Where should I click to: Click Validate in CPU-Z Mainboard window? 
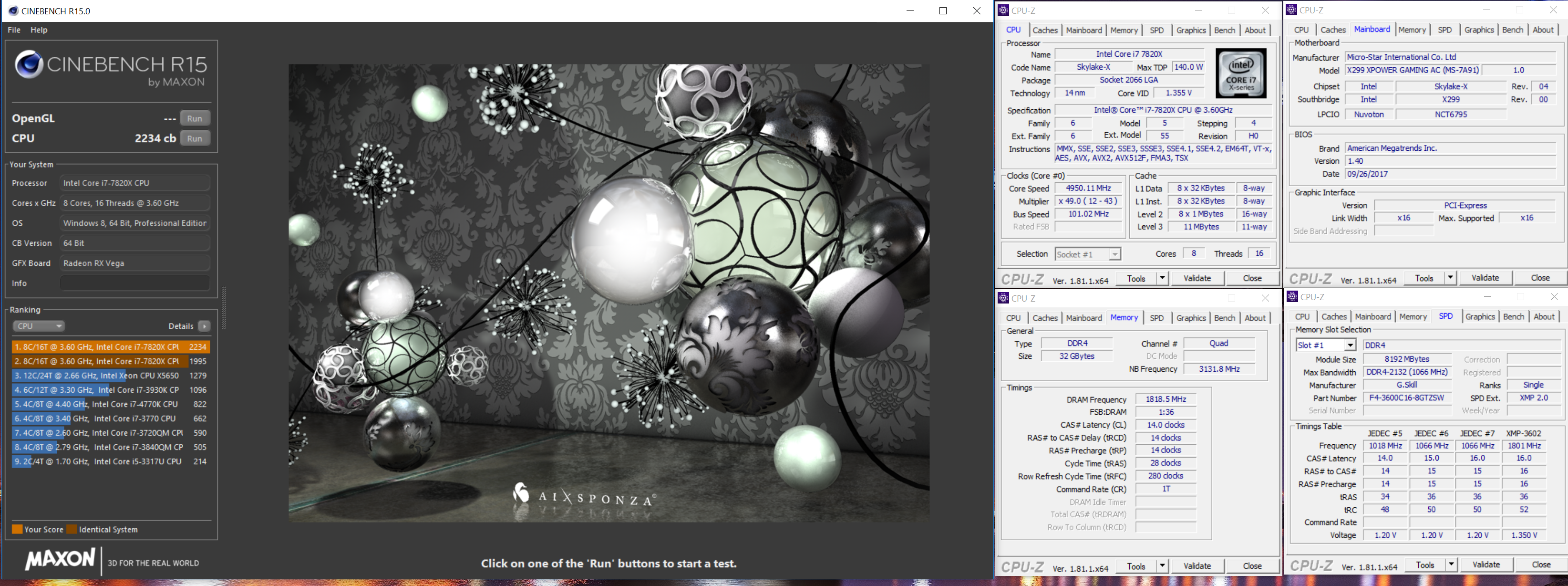tap(1485, 277)
